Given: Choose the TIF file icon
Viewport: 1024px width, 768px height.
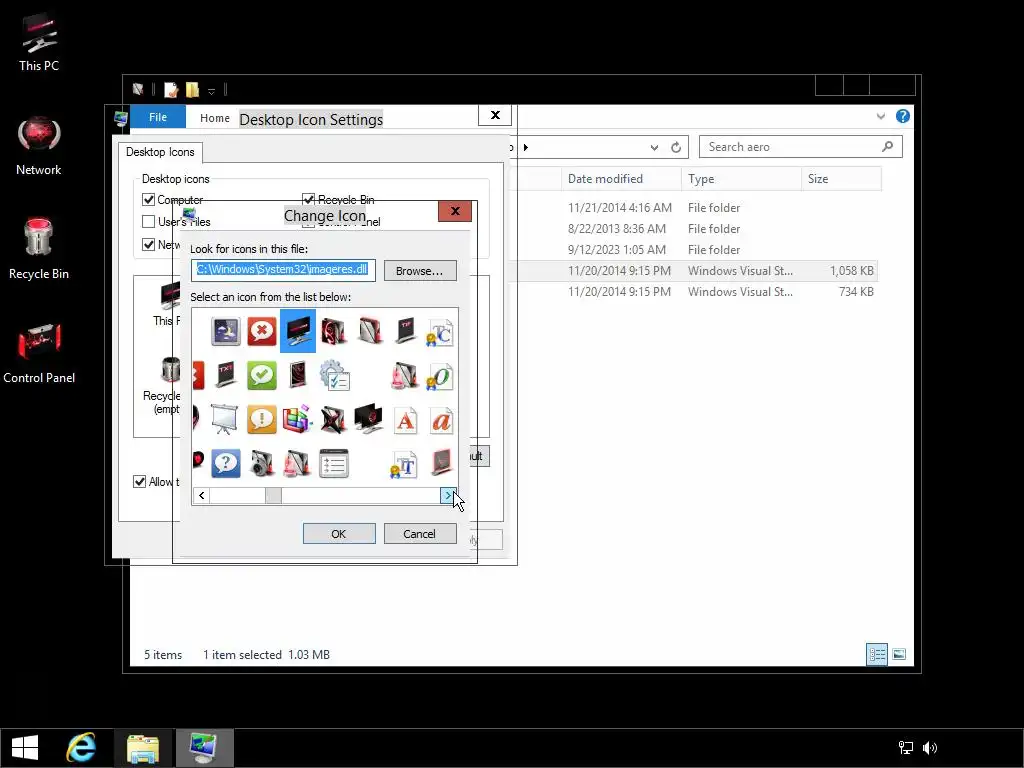Looking at the screenshot, I should [405, 332].
